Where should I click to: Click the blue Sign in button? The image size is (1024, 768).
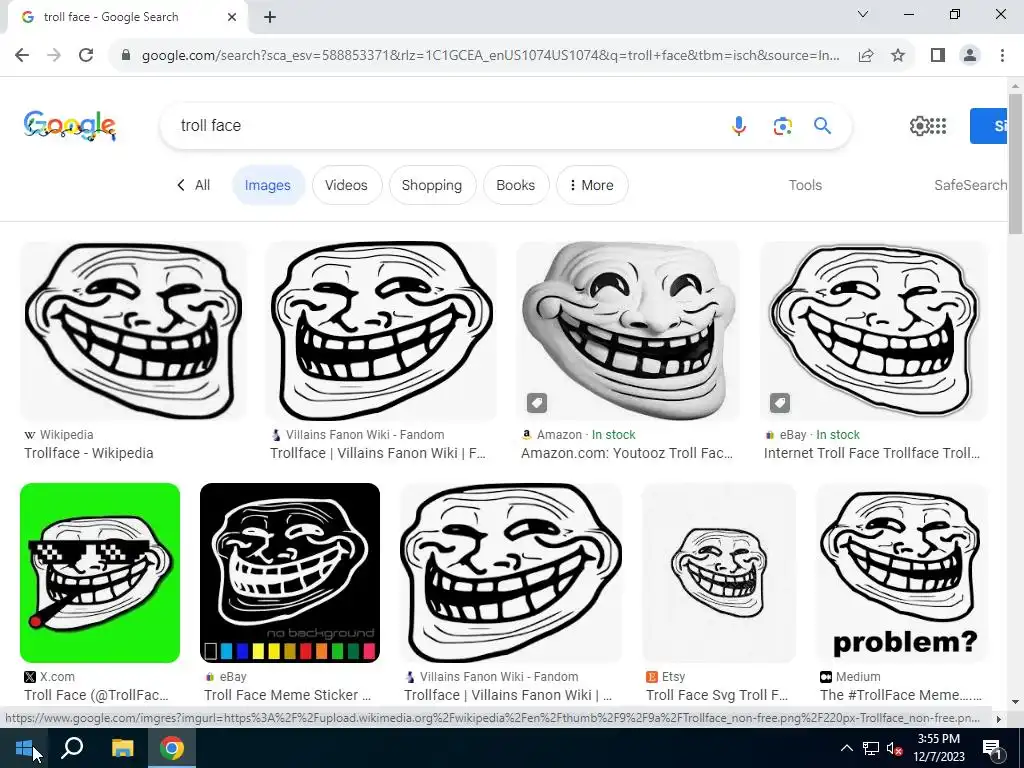[988, 125]
